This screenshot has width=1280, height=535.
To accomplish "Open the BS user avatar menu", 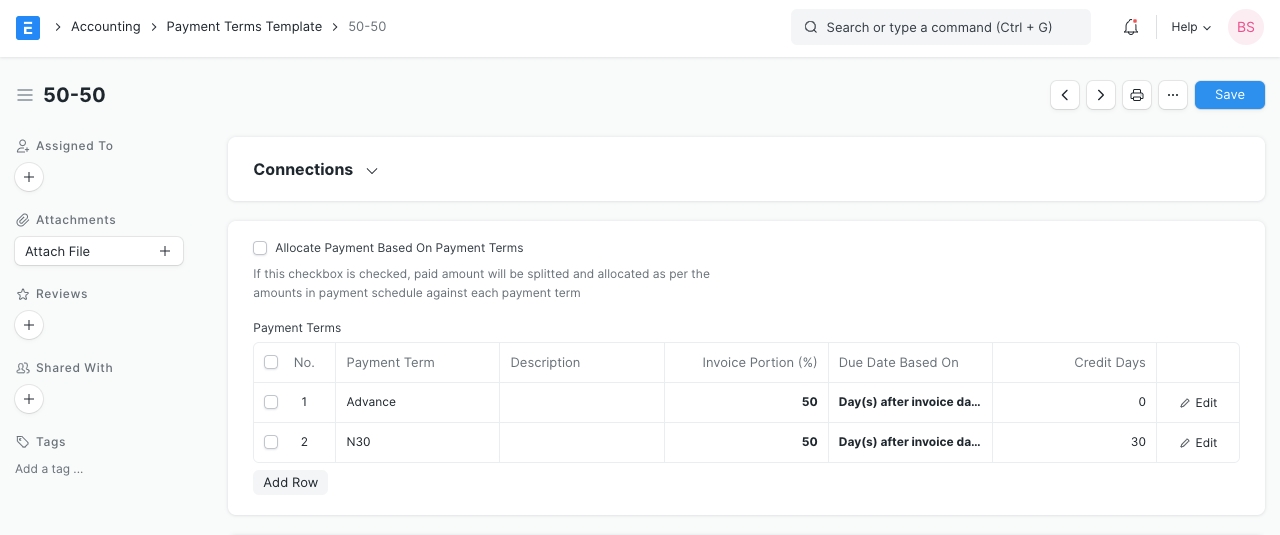I will [x=1245, y=28].
